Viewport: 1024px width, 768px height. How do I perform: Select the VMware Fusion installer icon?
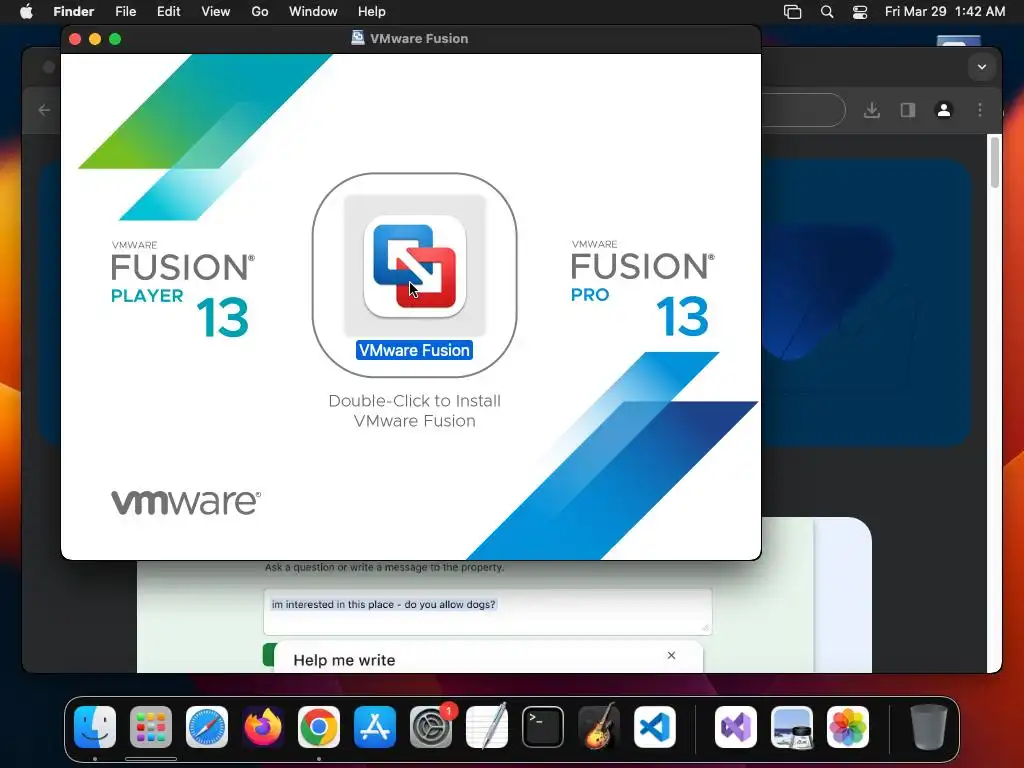pyautogui.click(x=415, y=266)
